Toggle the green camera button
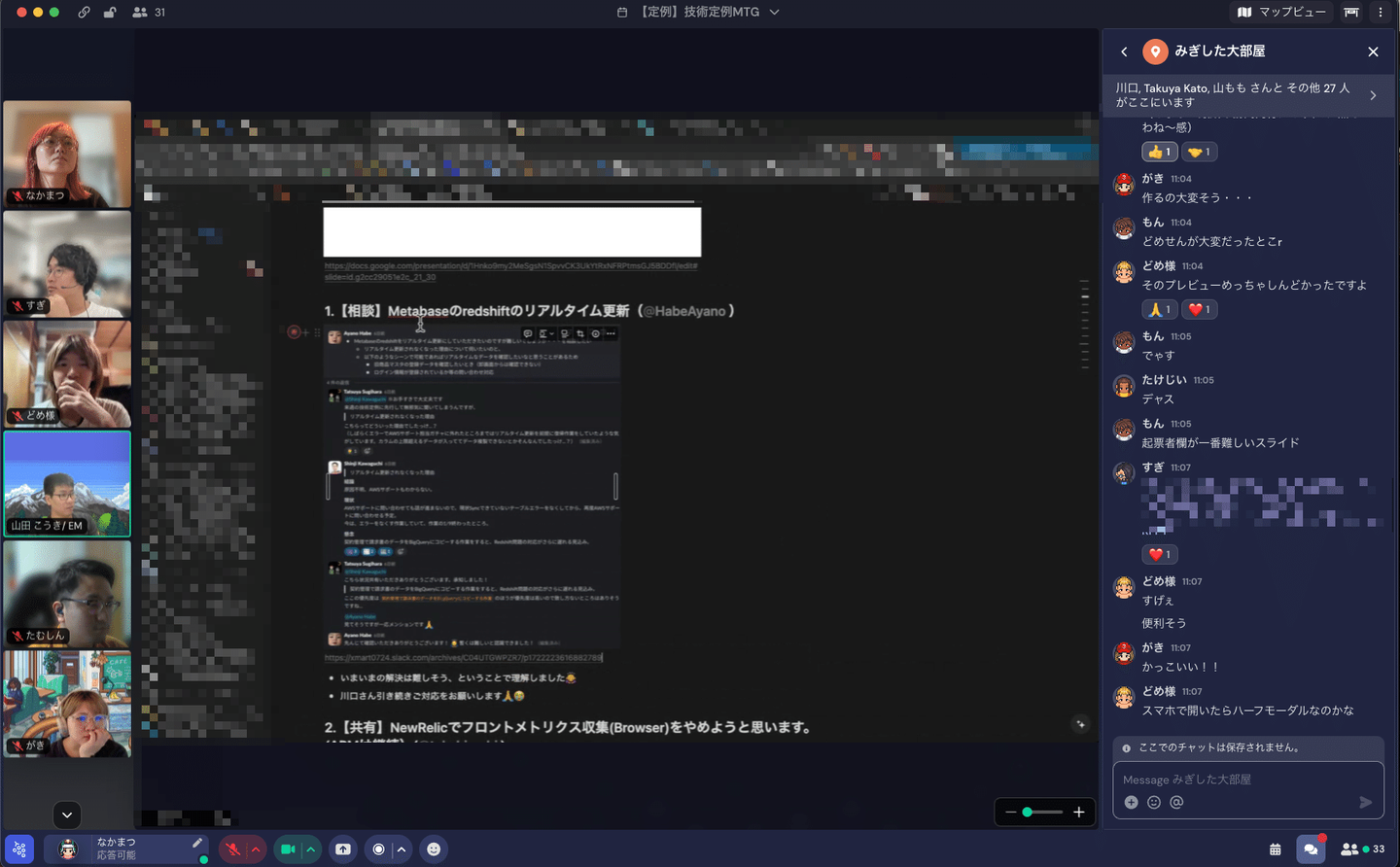The image size is (1400, 867). pos(288,850)
